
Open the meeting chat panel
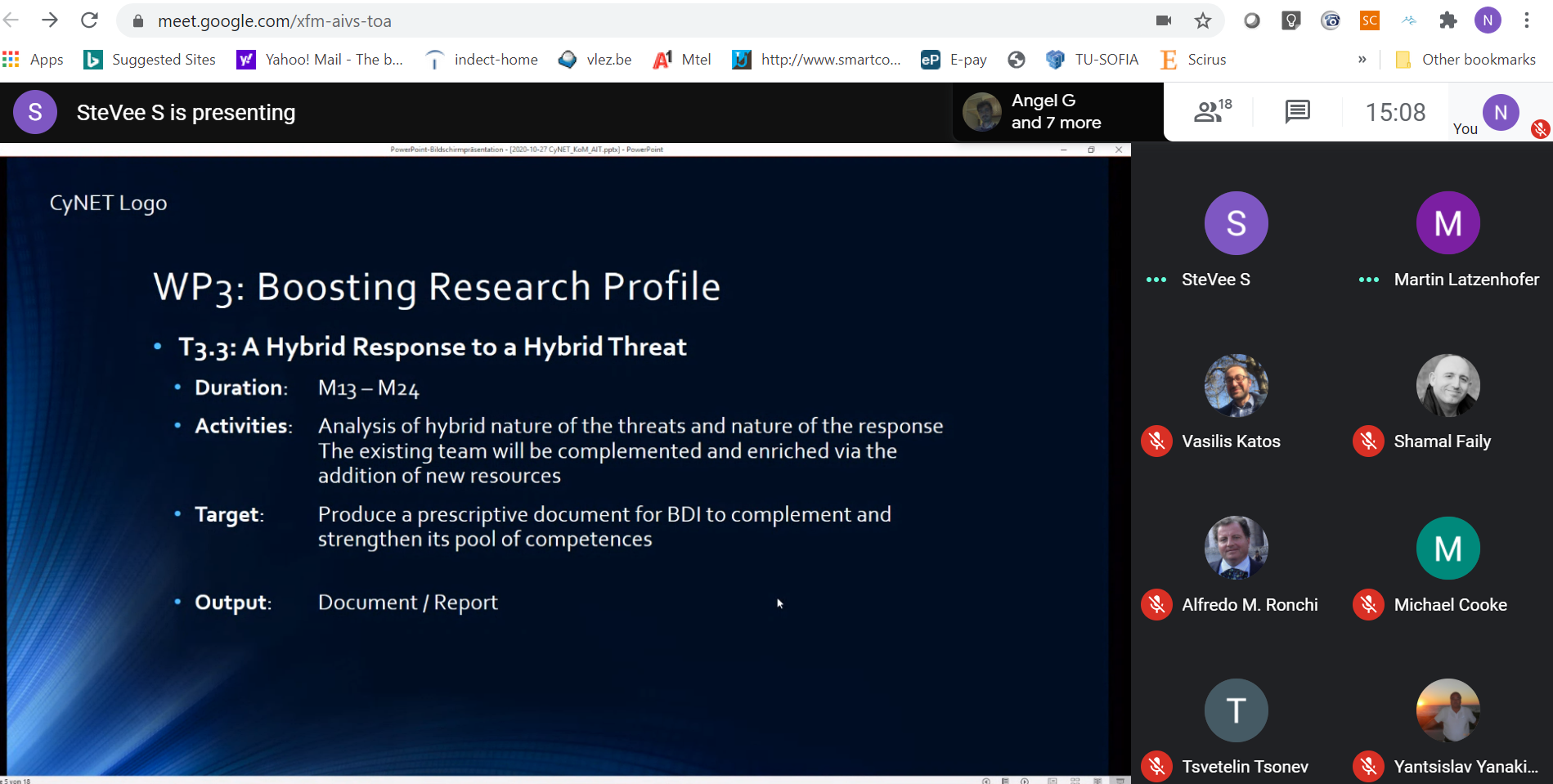click(1297, 111)
